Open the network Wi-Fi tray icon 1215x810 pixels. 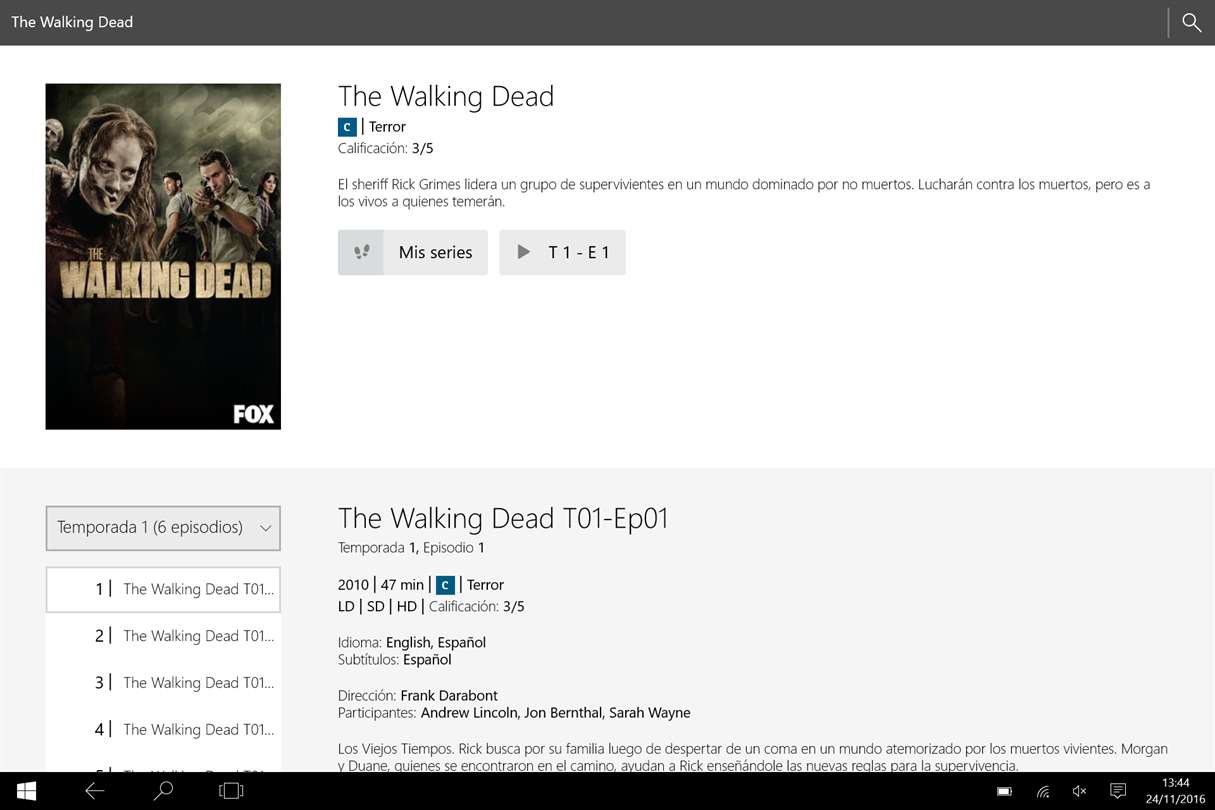1043,791
